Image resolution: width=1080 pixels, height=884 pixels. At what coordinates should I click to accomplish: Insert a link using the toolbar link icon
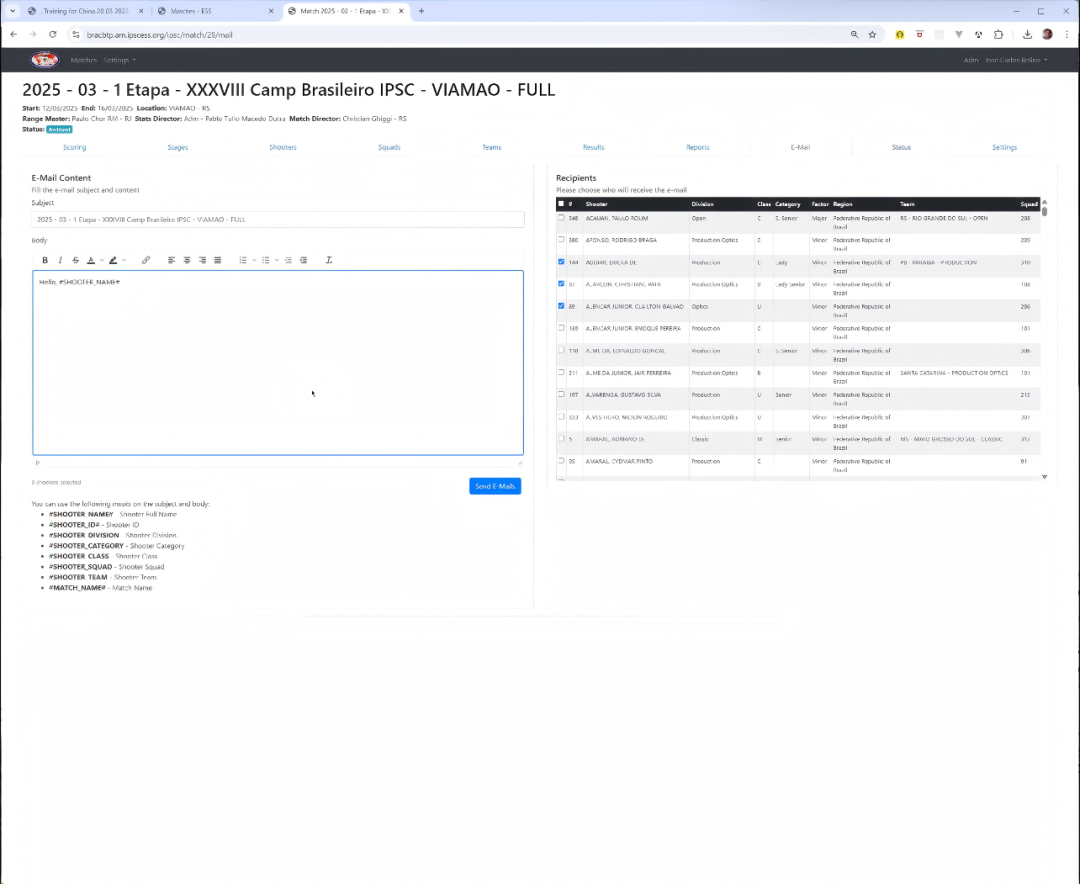click(x=146, y=260)
